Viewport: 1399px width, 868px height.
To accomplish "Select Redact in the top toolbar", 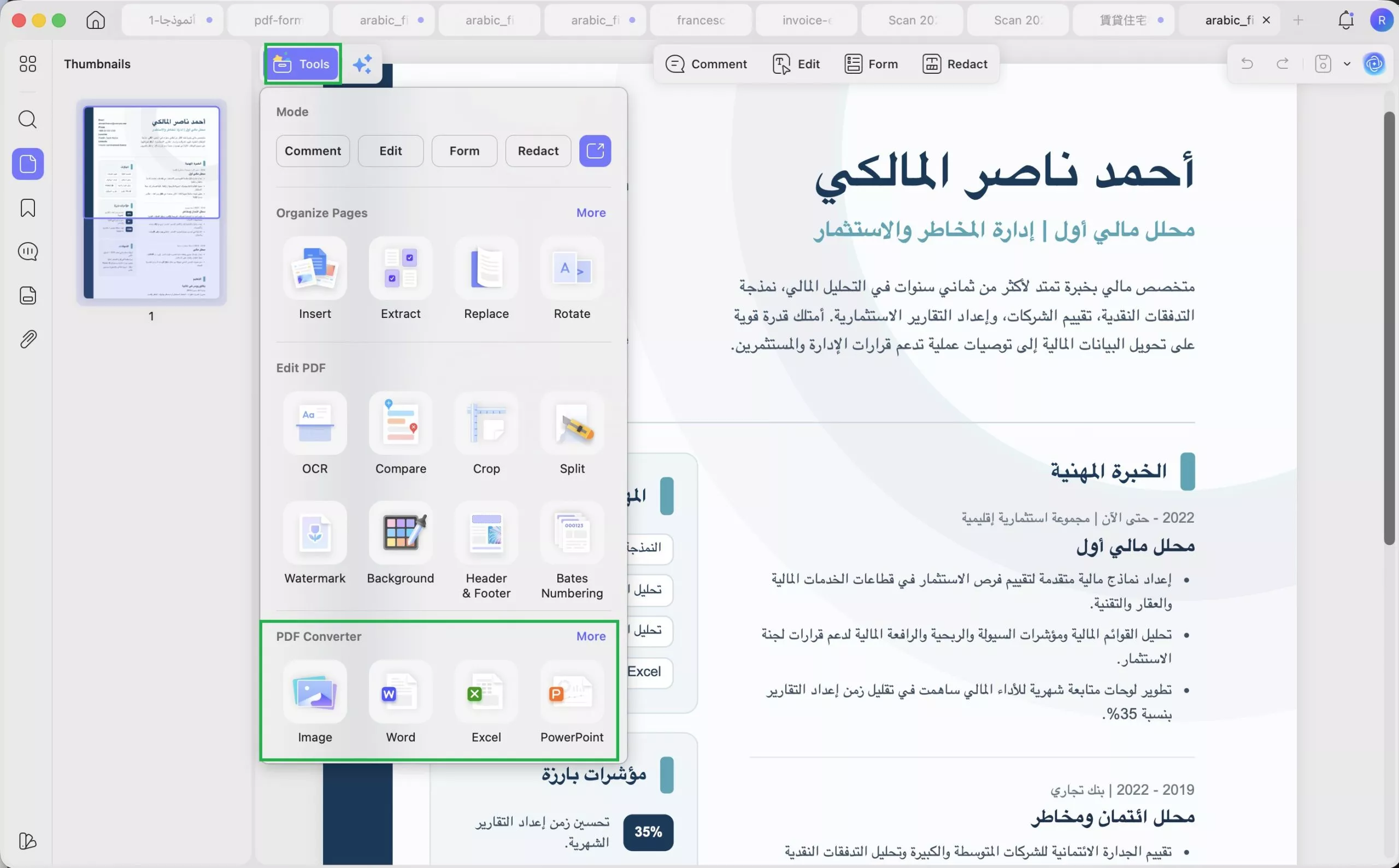I will 955,64.
